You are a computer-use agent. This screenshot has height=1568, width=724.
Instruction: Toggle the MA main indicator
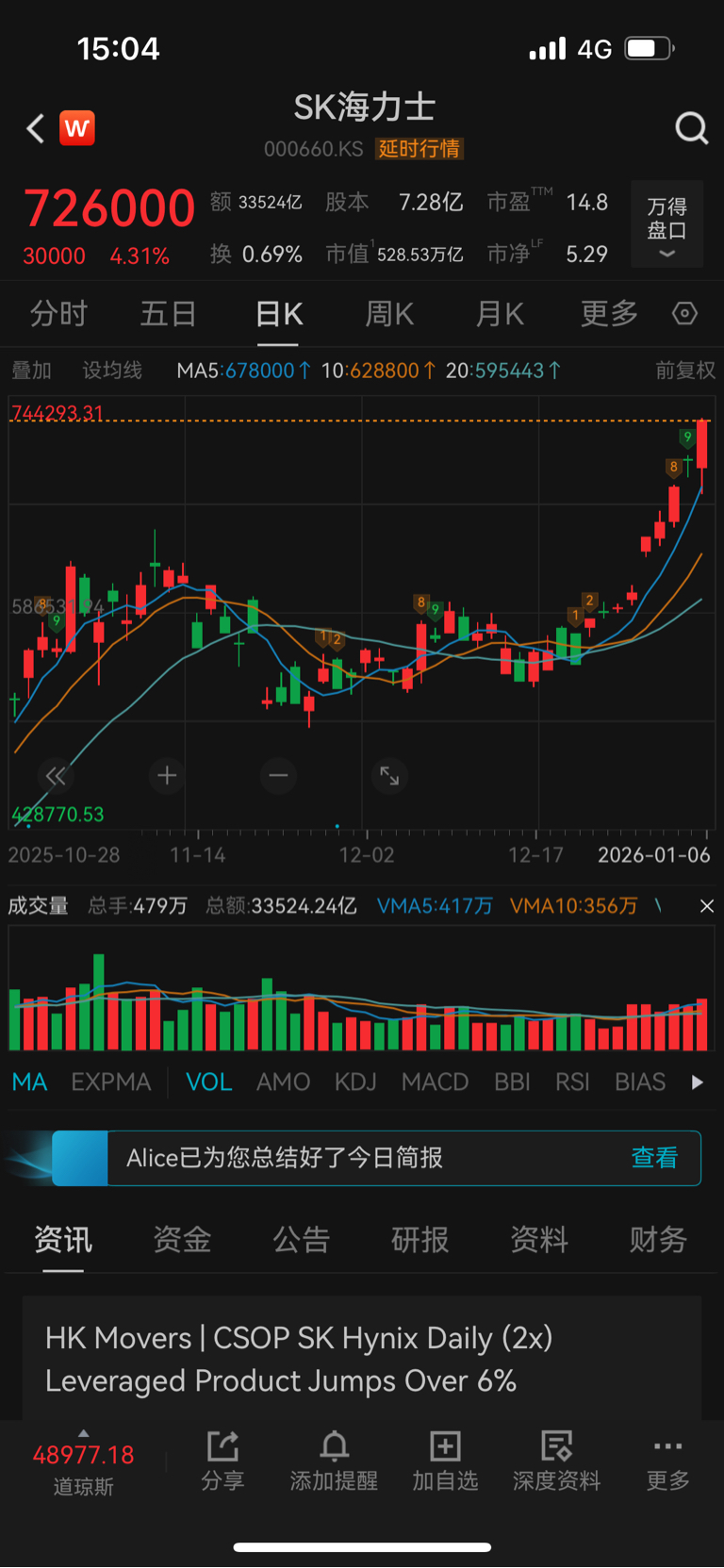29,1082
